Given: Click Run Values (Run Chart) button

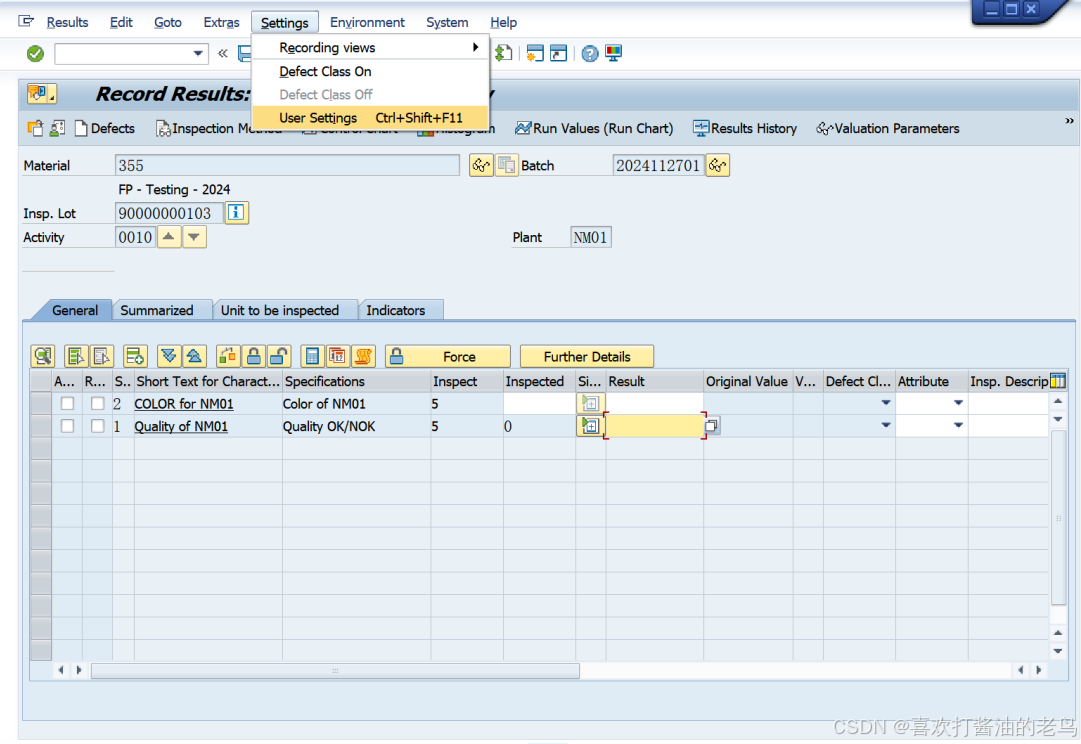Looking at the screenshot, I should 594,128.
